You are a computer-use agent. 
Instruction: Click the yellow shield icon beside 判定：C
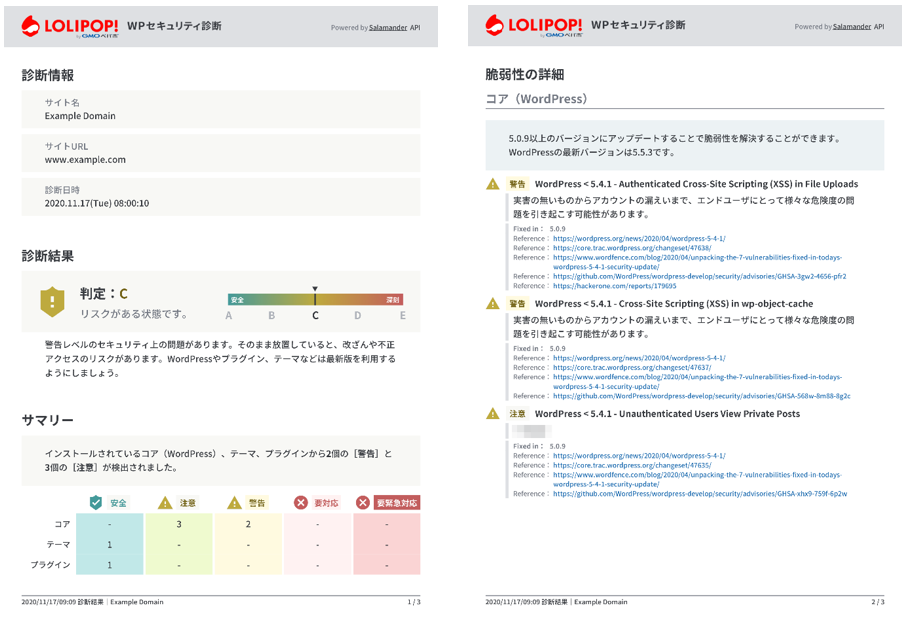pyautogui.click(x=52, y=301)
